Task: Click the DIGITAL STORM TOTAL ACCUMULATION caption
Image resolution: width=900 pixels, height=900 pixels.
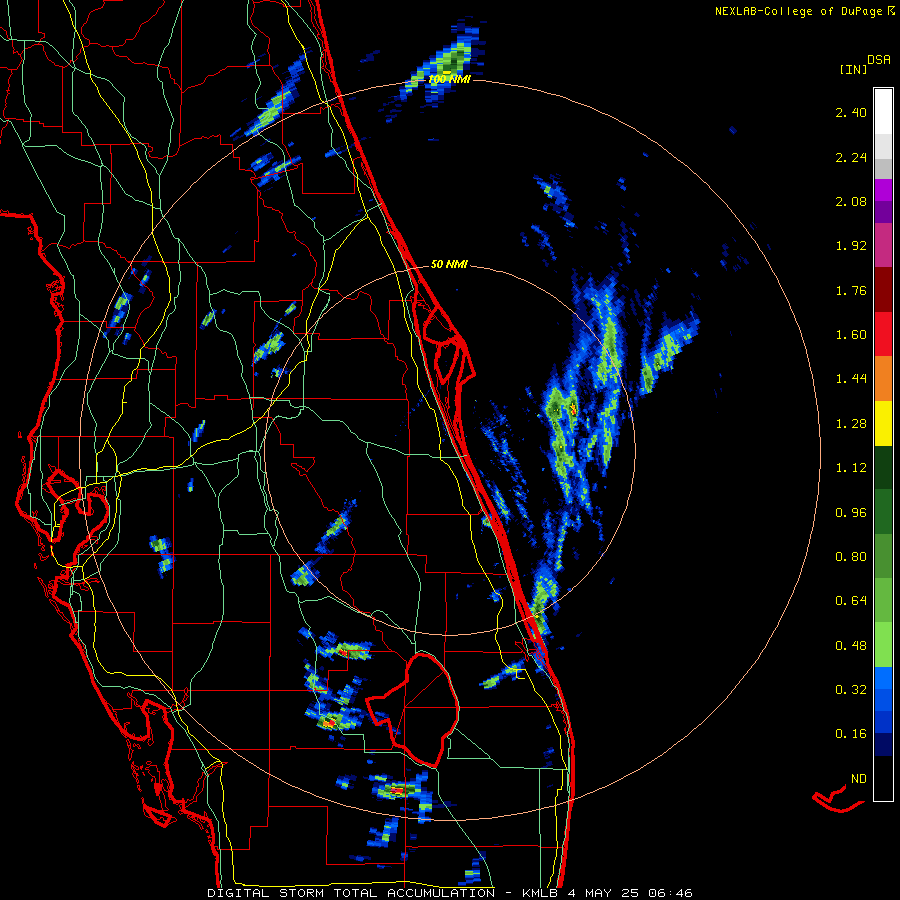Action: (x=351, y=893)
